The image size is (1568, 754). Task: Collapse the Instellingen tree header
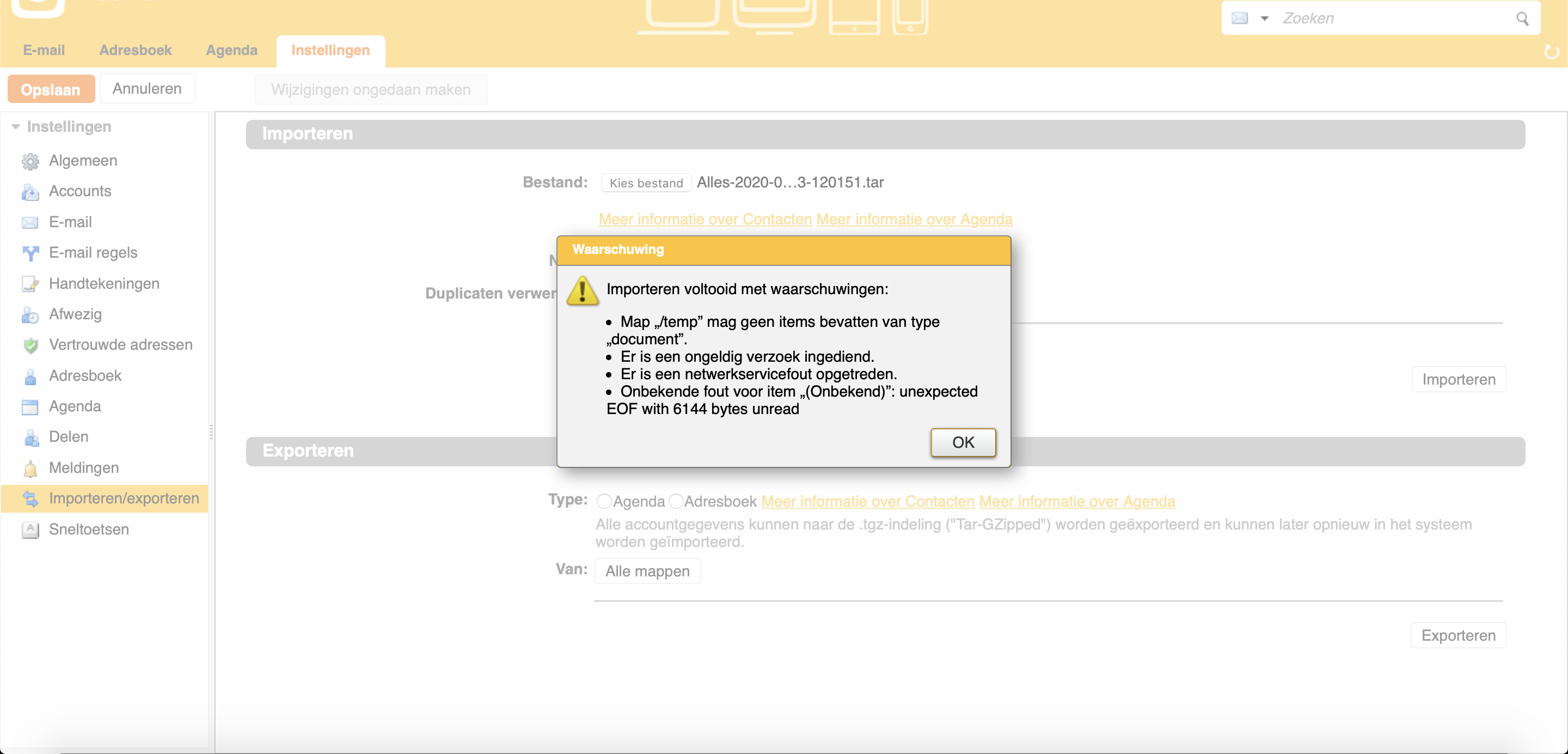click(x=16, y=127)
